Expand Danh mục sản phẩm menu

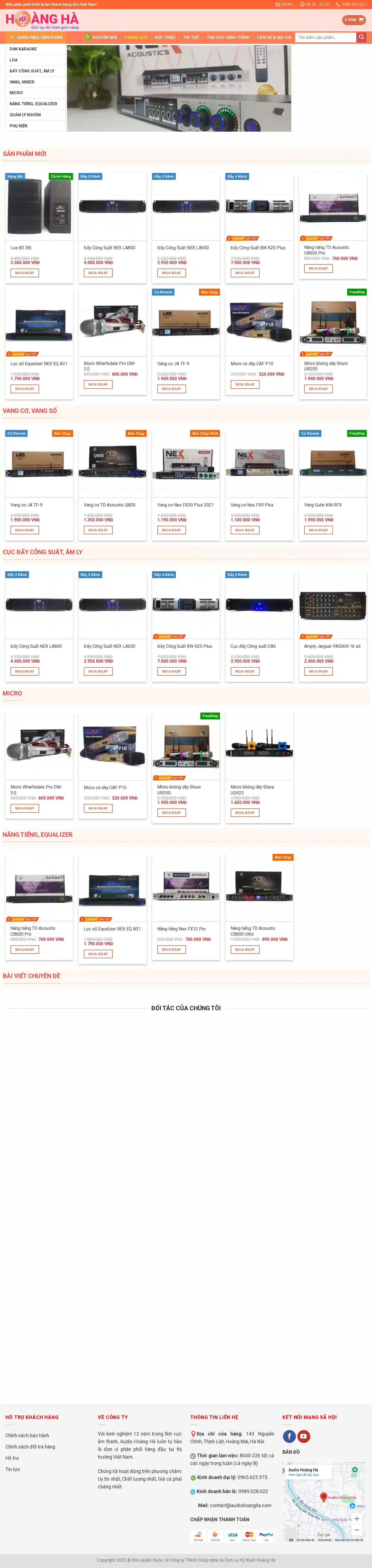click(37, 37)
